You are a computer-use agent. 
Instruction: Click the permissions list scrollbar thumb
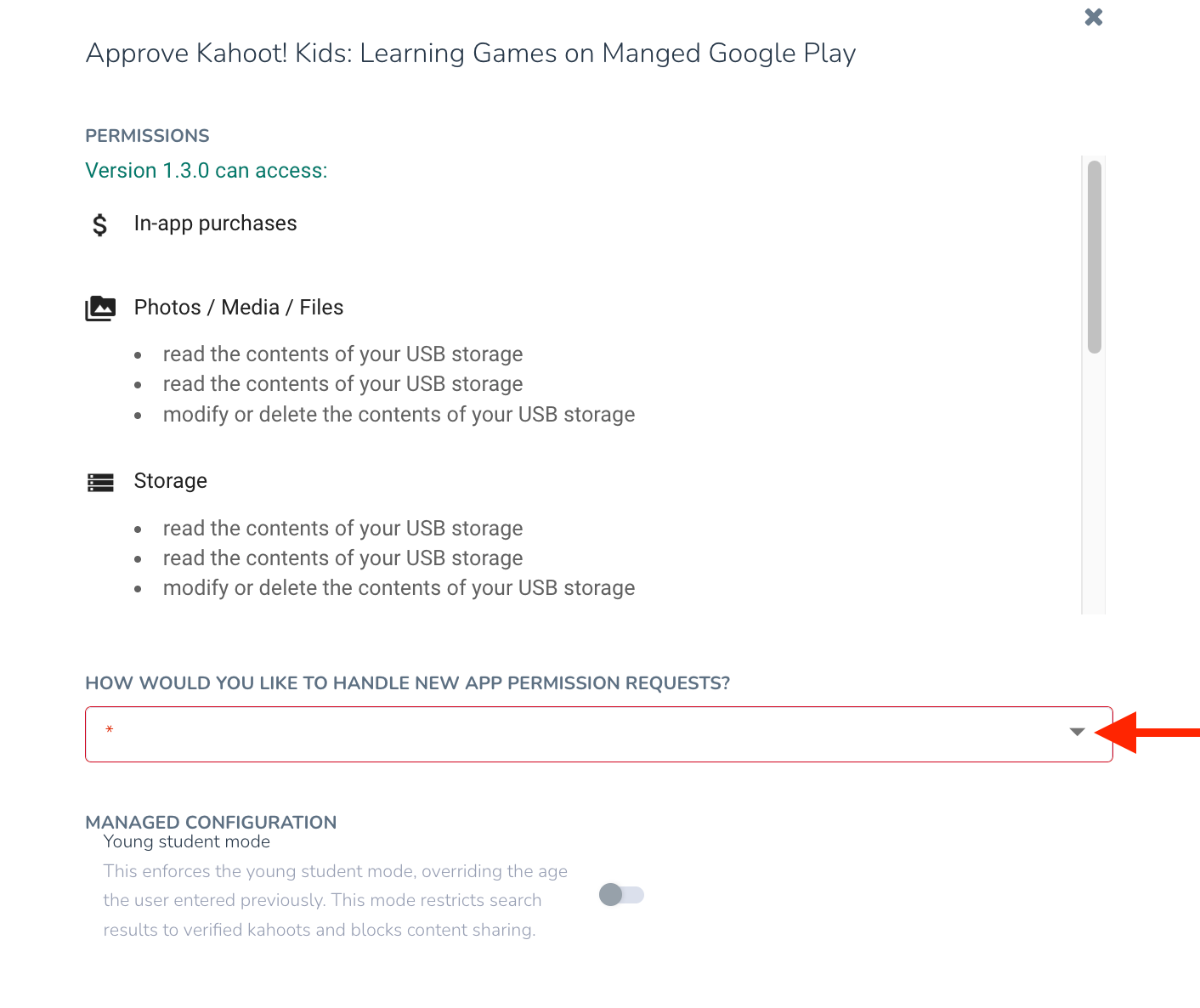[x=1094, y=255]
